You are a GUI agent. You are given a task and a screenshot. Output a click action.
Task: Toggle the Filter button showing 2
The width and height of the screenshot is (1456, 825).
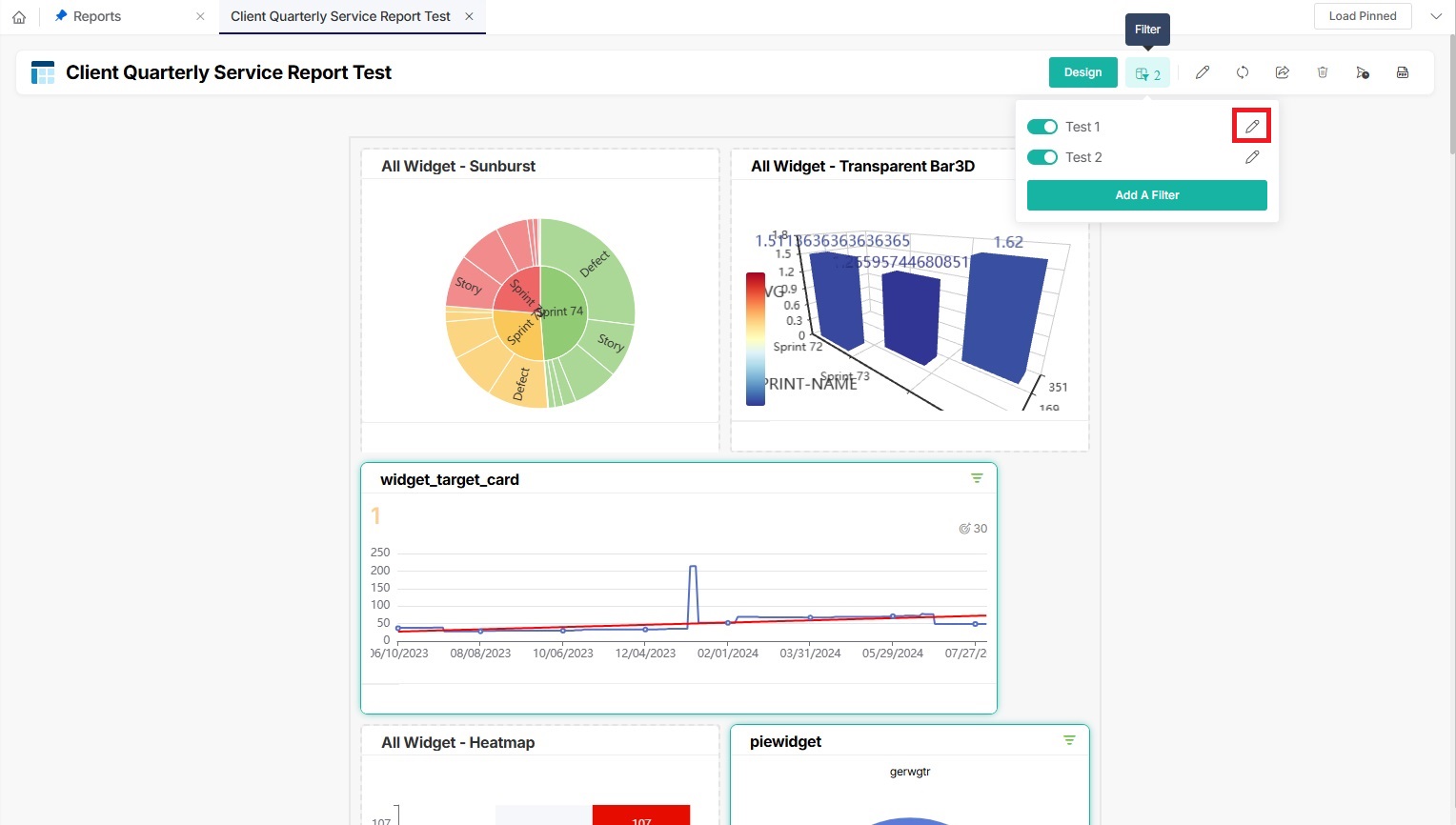tap(1147, 73)
